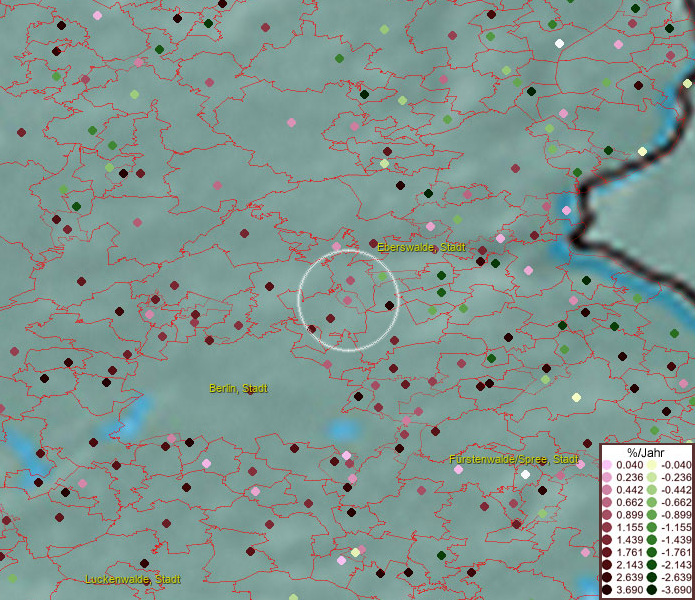
Task: Click the -2.143 dark green legend swatch
Action: (652, 565)
